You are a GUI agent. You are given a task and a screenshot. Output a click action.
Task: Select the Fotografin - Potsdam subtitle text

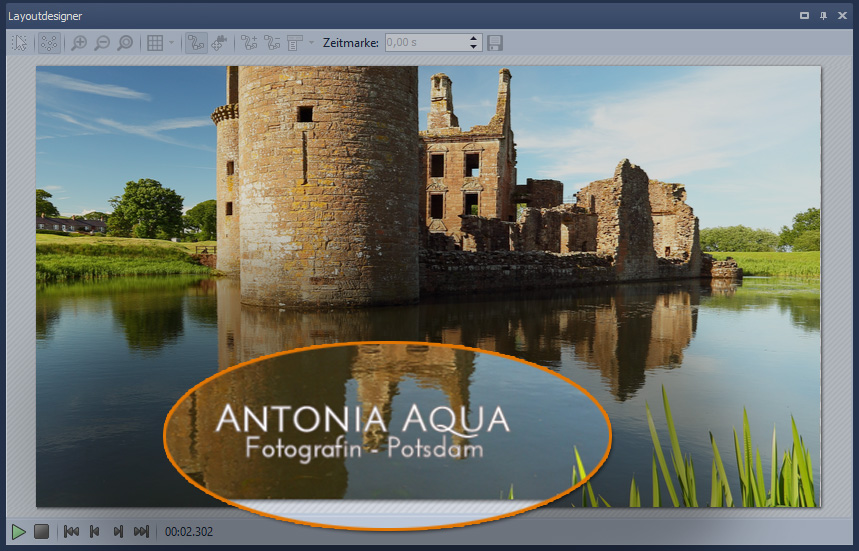(364, 449)
